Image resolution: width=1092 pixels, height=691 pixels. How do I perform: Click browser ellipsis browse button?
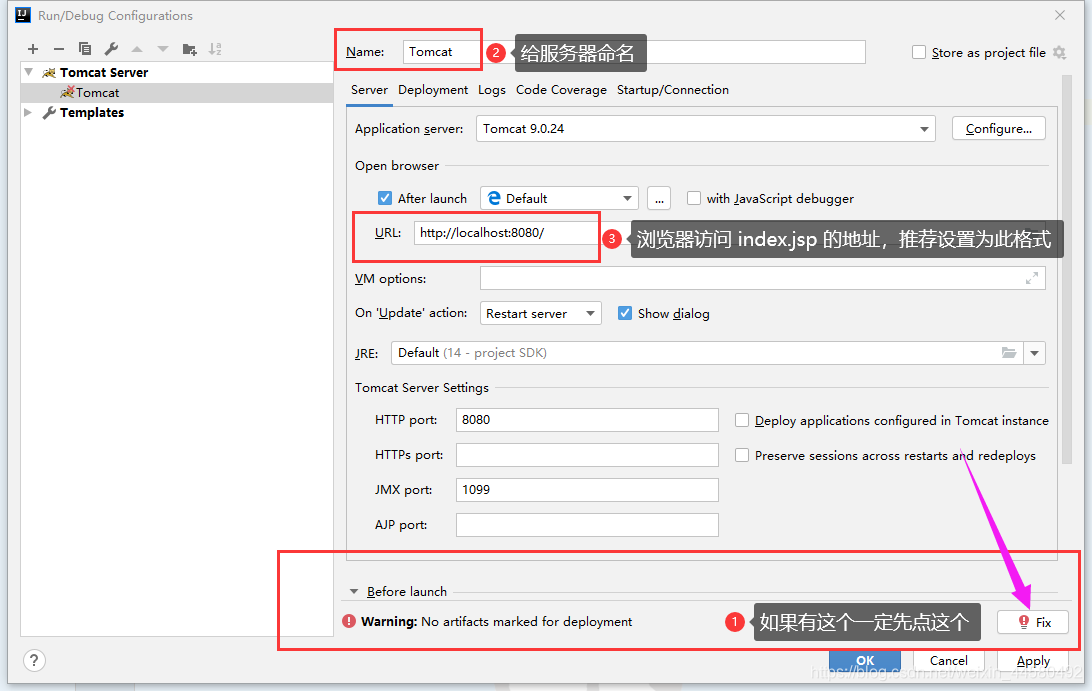659,198
